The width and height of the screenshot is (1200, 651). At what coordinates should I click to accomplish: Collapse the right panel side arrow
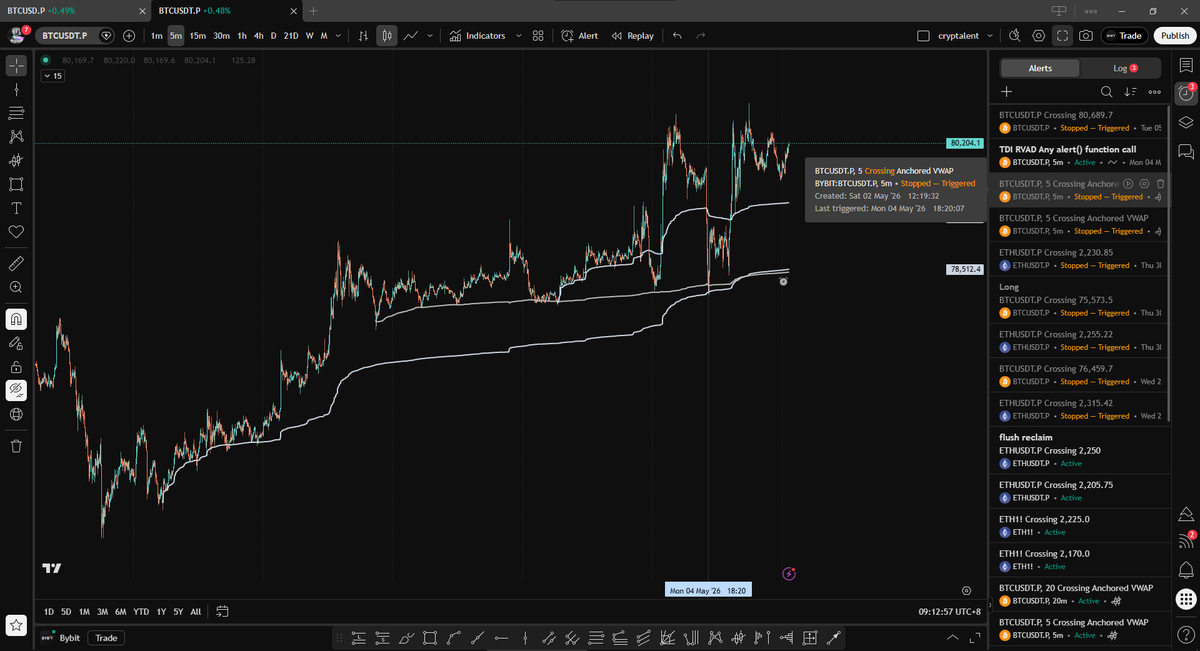[990, 604]
